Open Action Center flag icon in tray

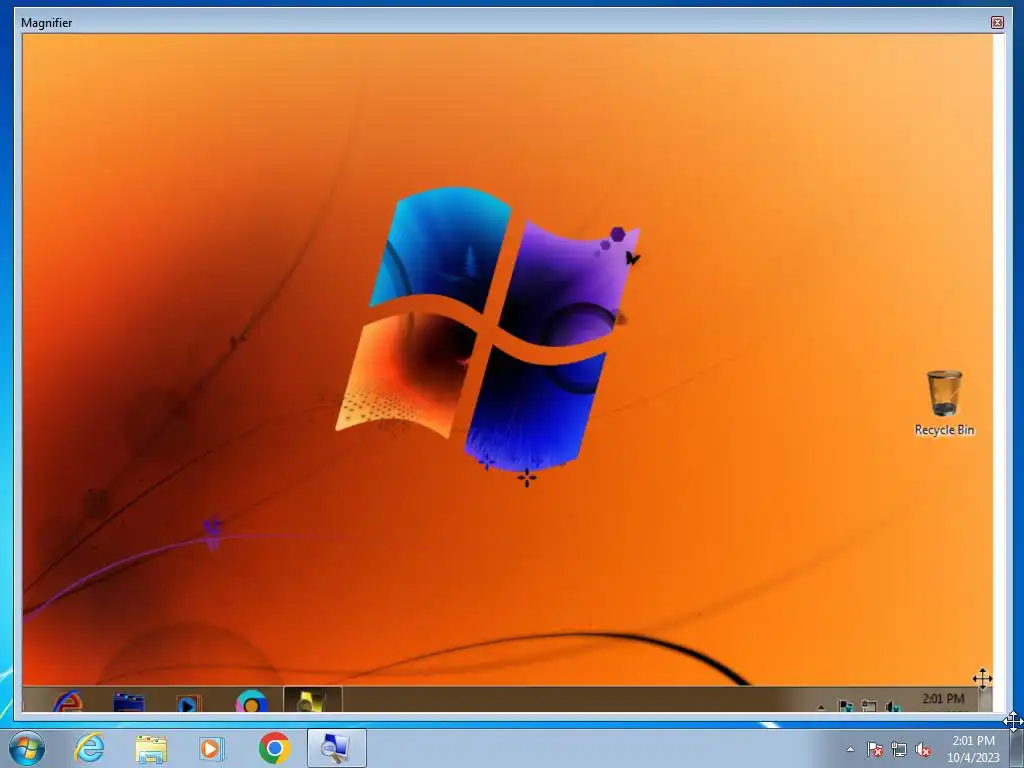874,749
